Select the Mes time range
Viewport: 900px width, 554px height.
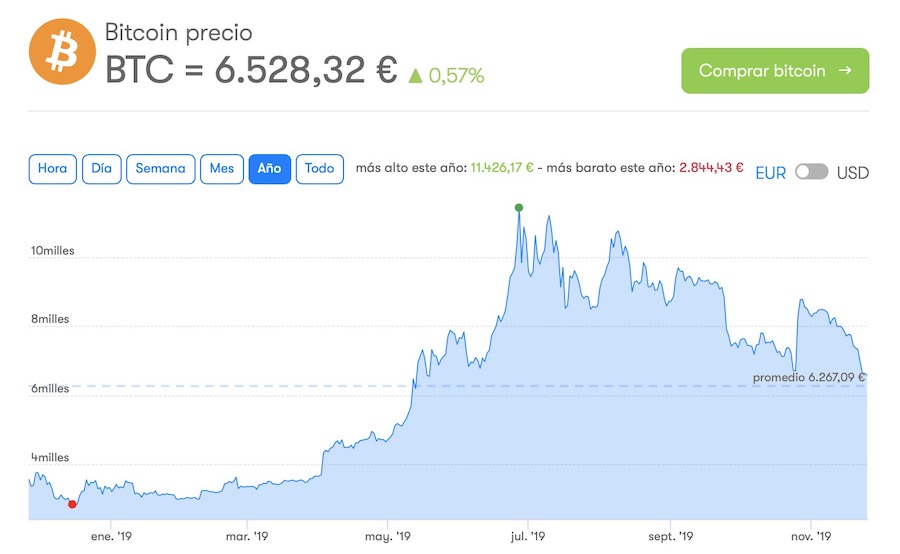[221, 169]
